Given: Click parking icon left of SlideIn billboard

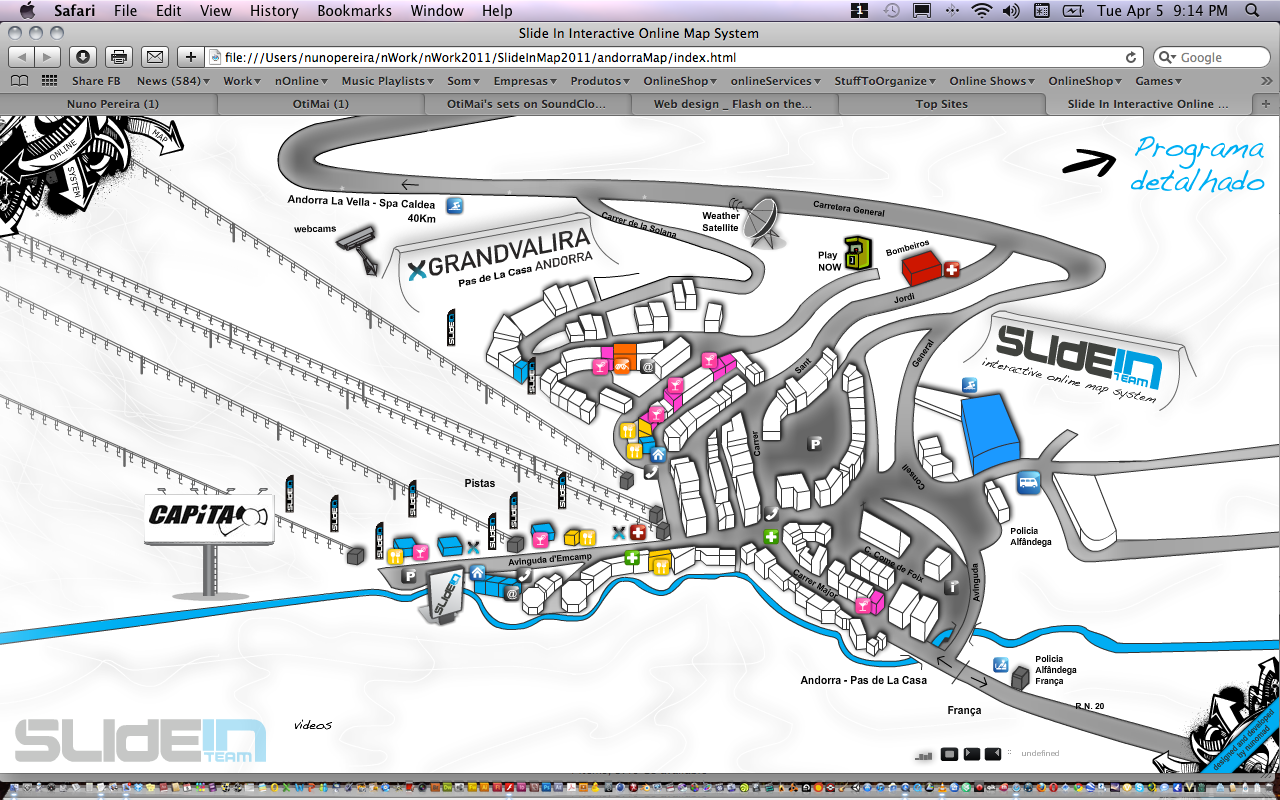Looking at the screenshot, I should [x=408, y=576].
